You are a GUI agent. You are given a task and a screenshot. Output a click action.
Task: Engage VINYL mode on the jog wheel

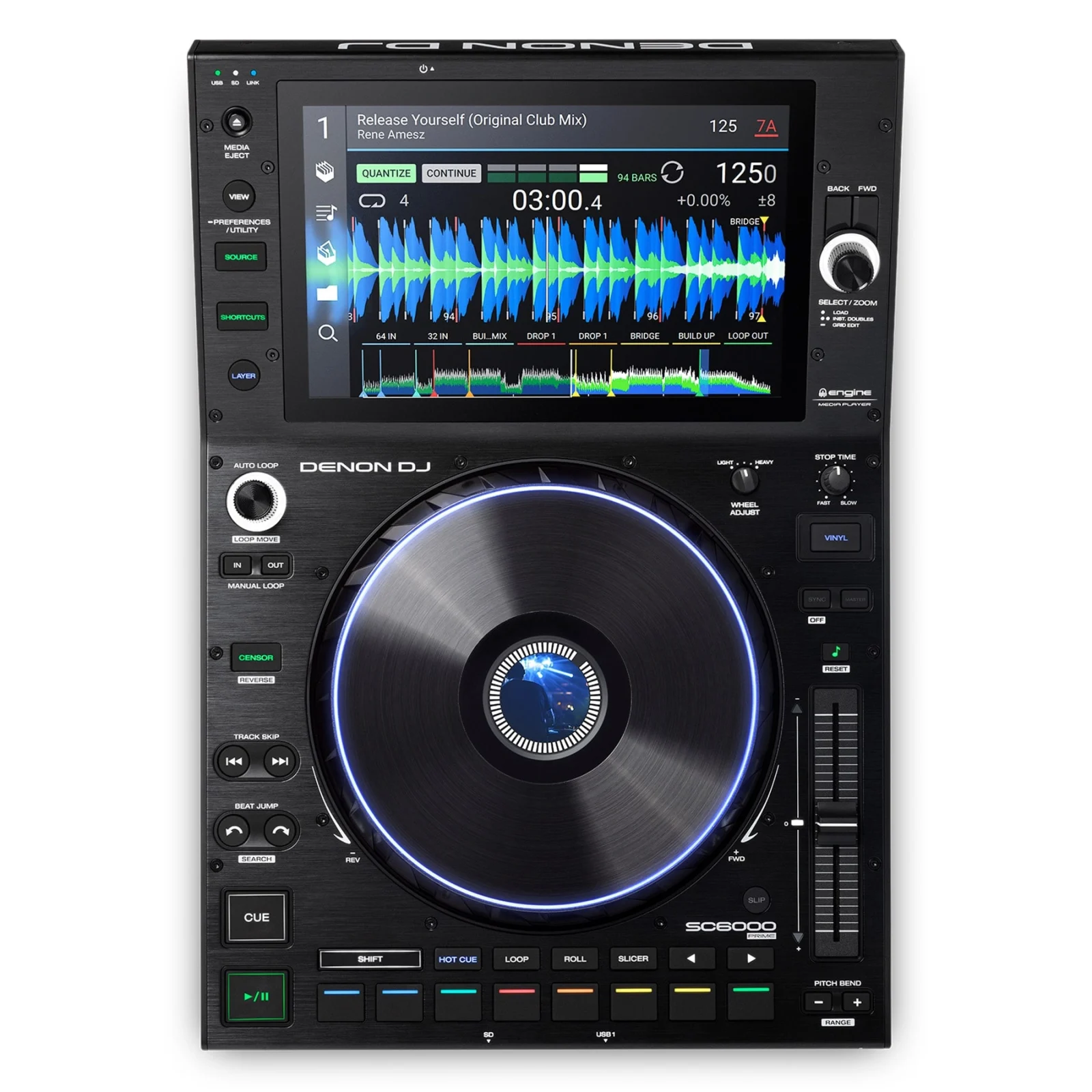[836, 537]
